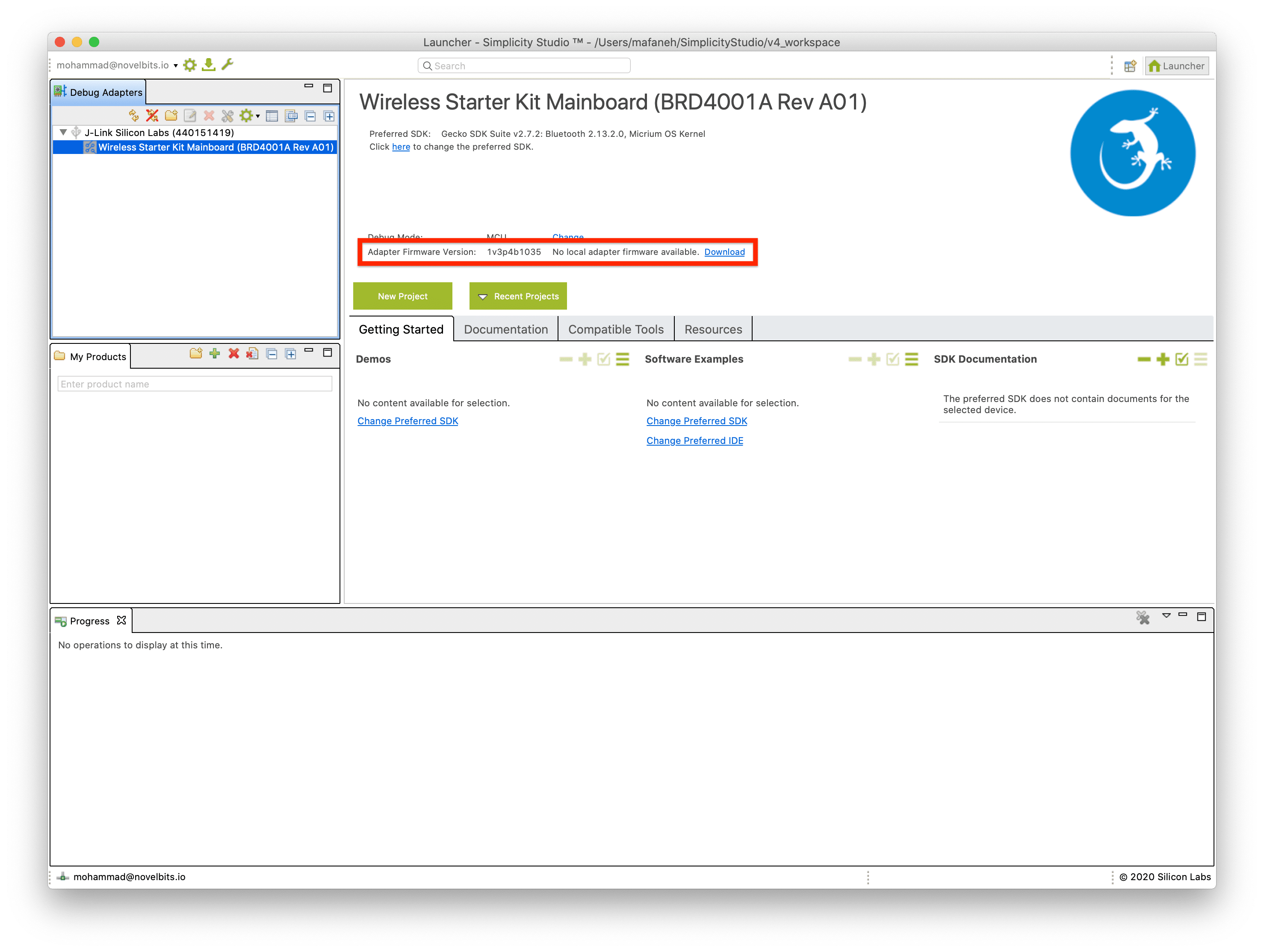Click the Enter product name field
The width and height of the screenshot is (1264, 952).
(194, 384)
